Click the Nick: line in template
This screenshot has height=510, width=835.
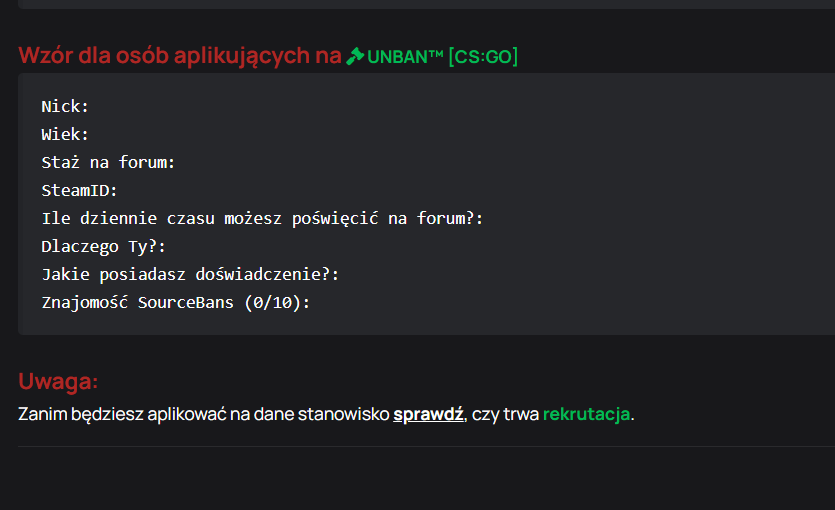click(65, 106)
